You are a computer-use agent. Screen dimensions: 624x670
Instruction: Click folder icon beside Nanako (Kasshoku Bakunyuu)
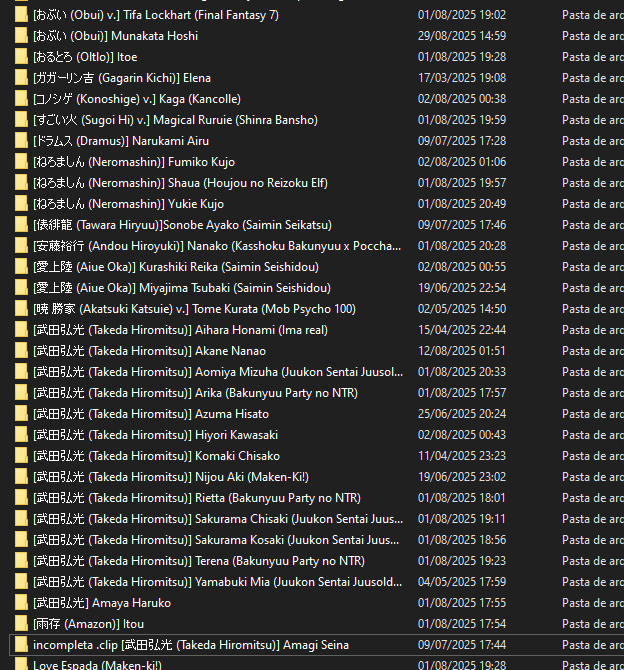(21, 246)
